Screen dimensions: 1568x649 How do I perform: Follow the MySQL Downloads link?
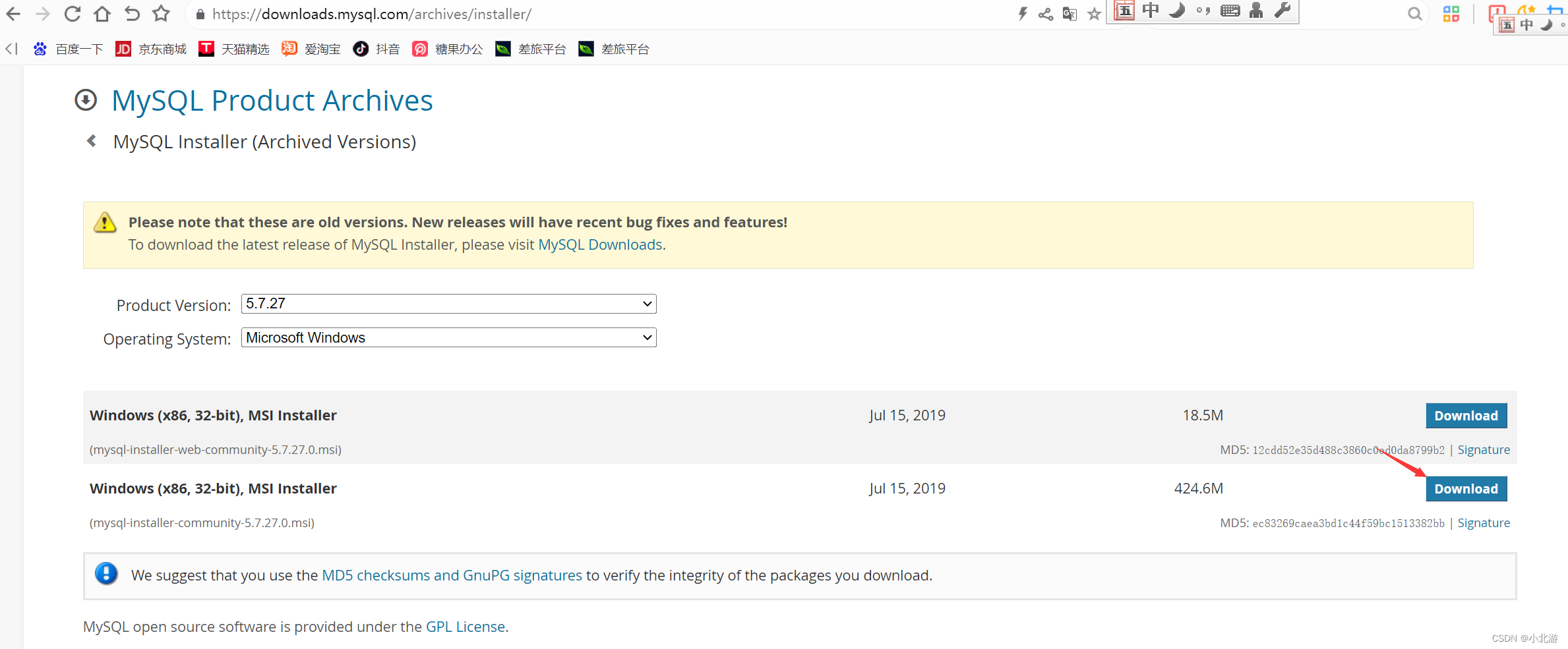[600, 244]
